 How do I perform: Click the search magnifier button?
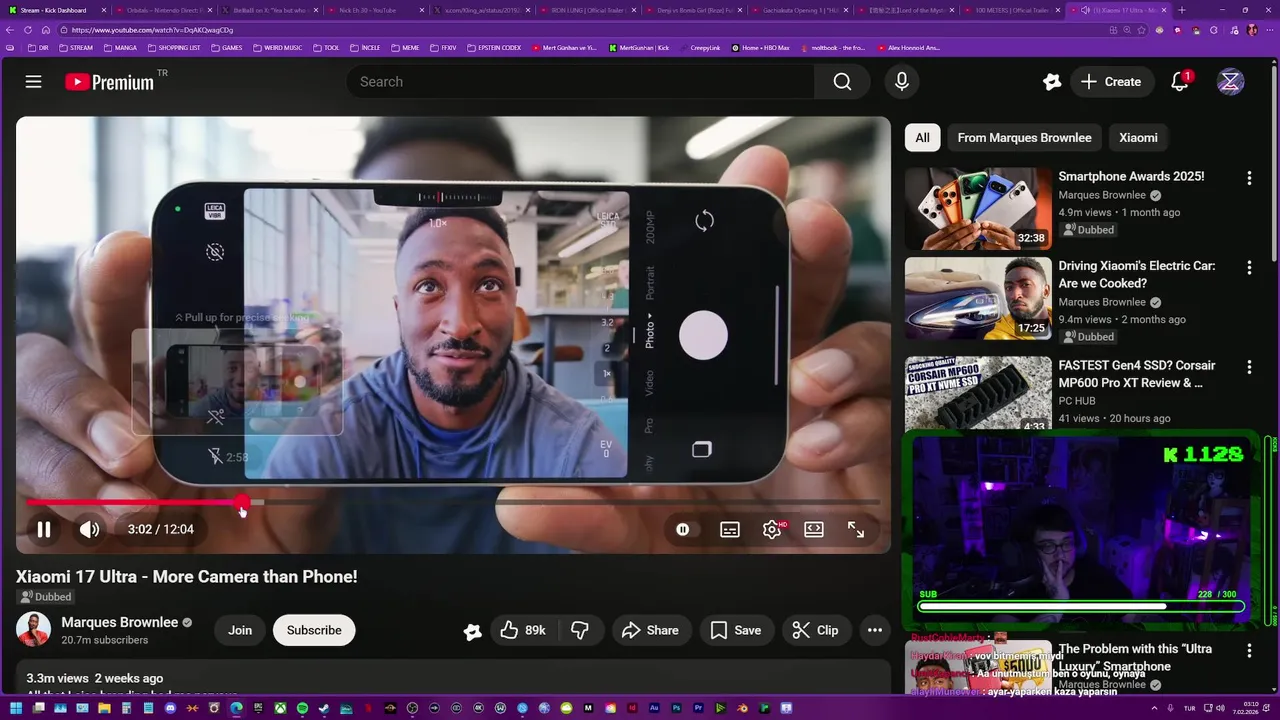coord(842,82)
